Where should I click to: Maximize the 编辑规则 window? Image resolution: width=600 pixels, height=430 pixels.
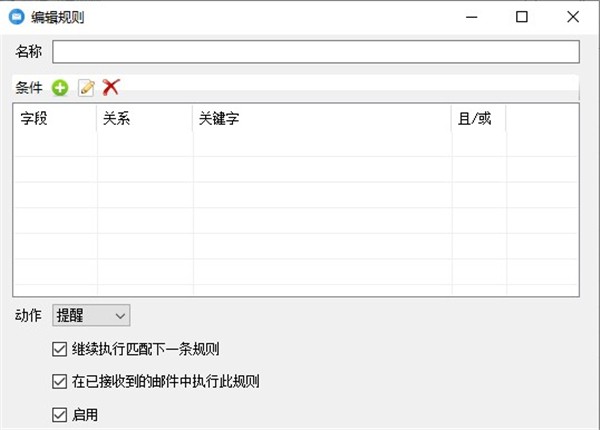tap(522, 17)
